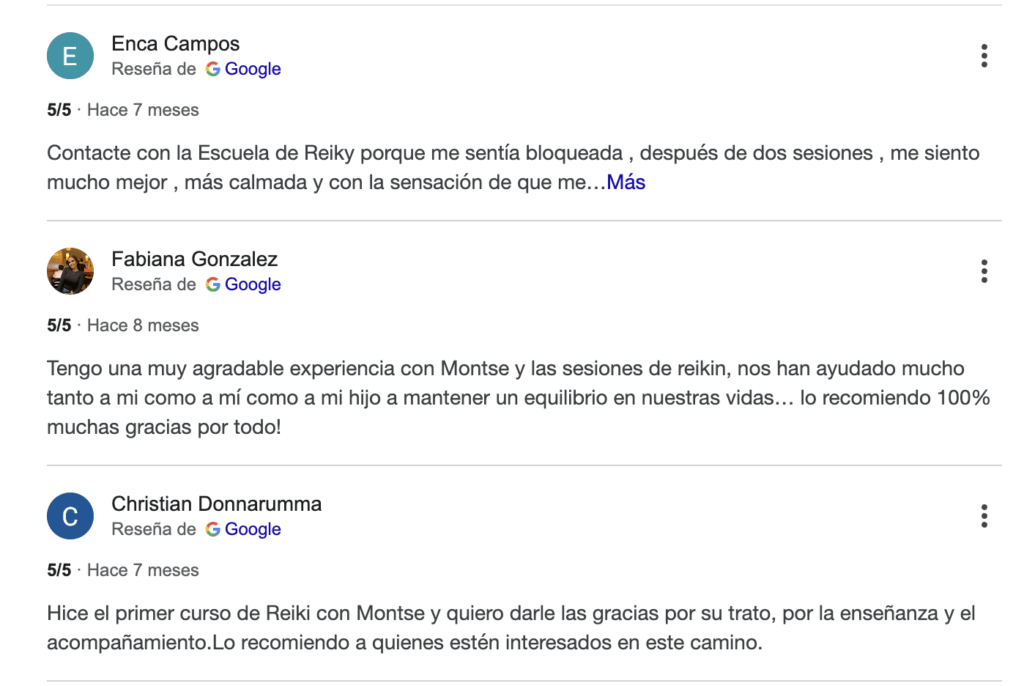Click the reviewer name Christian Donnarumma
The image size is (1024, 686).
[x=216, y=504]
